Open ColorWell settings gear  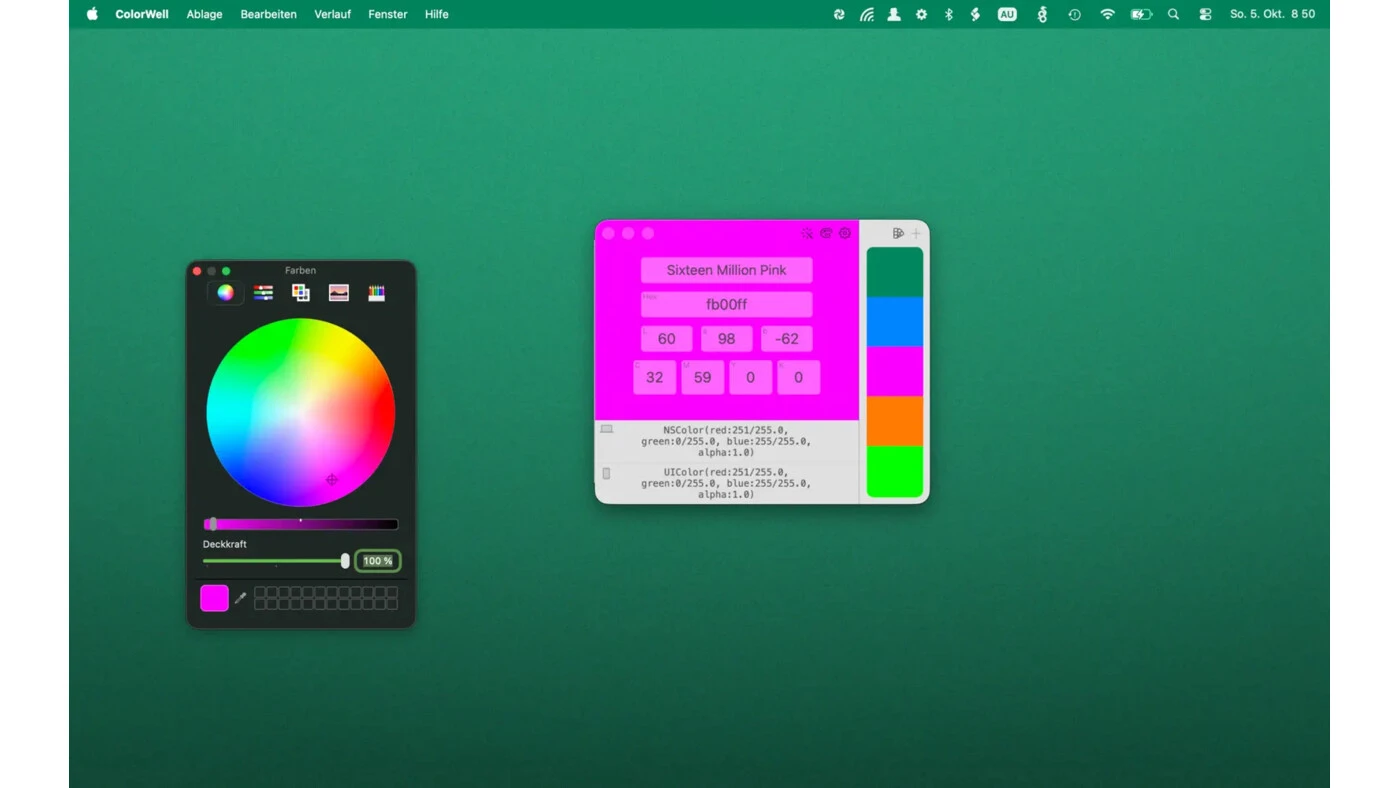click(x=845, y=233)
